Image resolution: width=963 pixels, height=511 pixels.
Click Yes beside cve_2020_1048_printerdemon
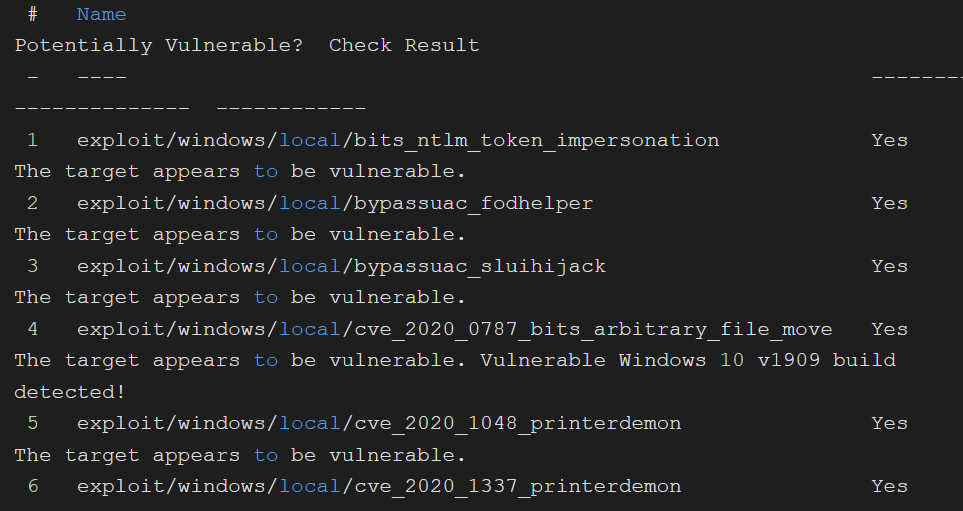pos(889,423)
